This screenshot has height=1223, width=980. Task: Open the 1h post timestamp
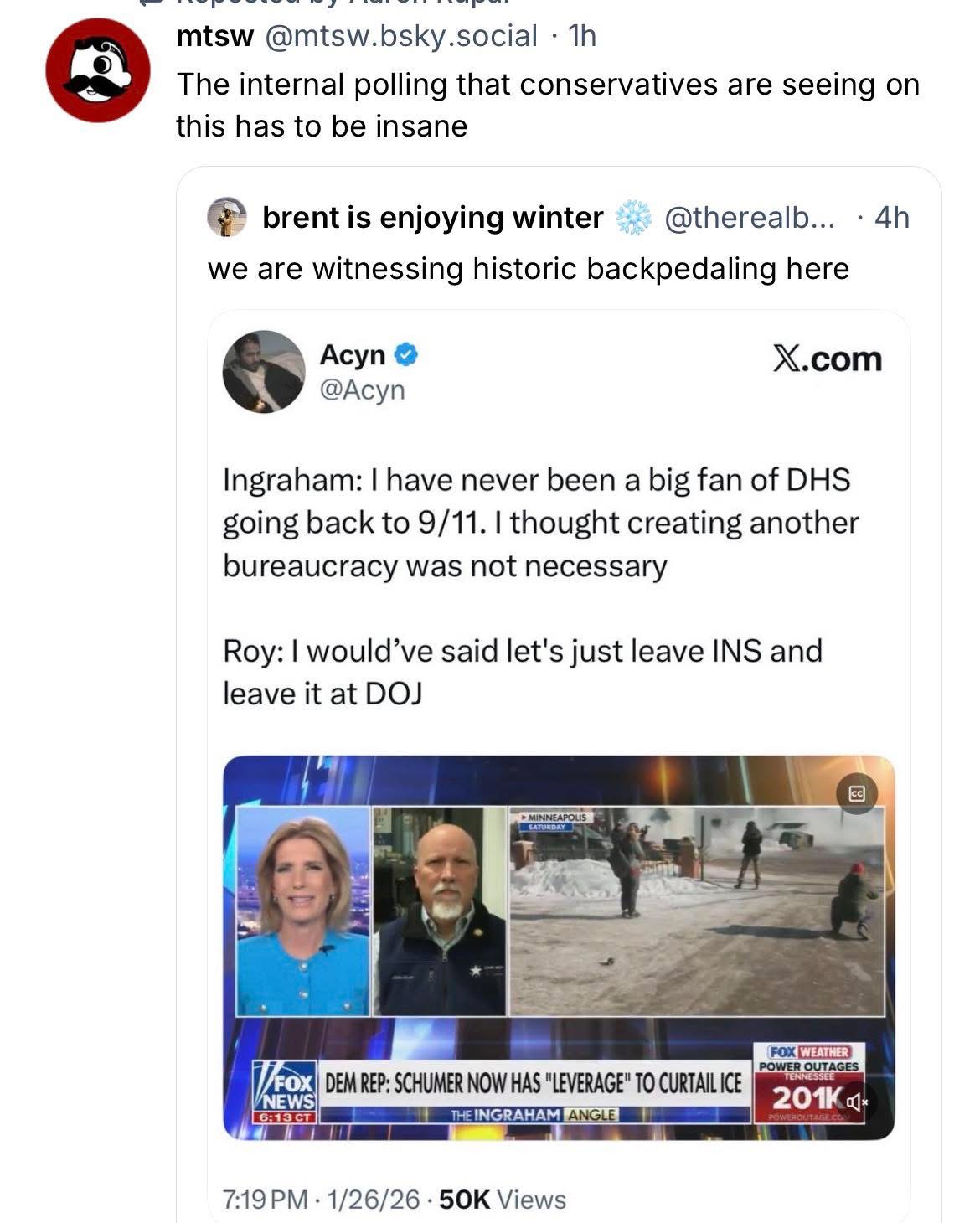[582, 36]
